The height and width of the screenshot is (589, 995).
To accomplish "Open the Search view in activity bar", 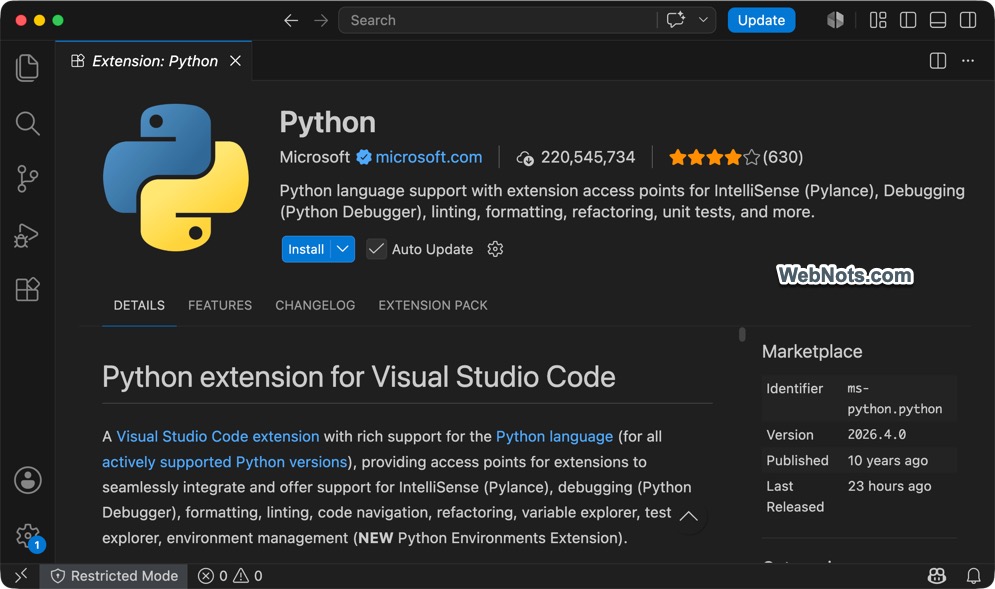I will point(27,123).
